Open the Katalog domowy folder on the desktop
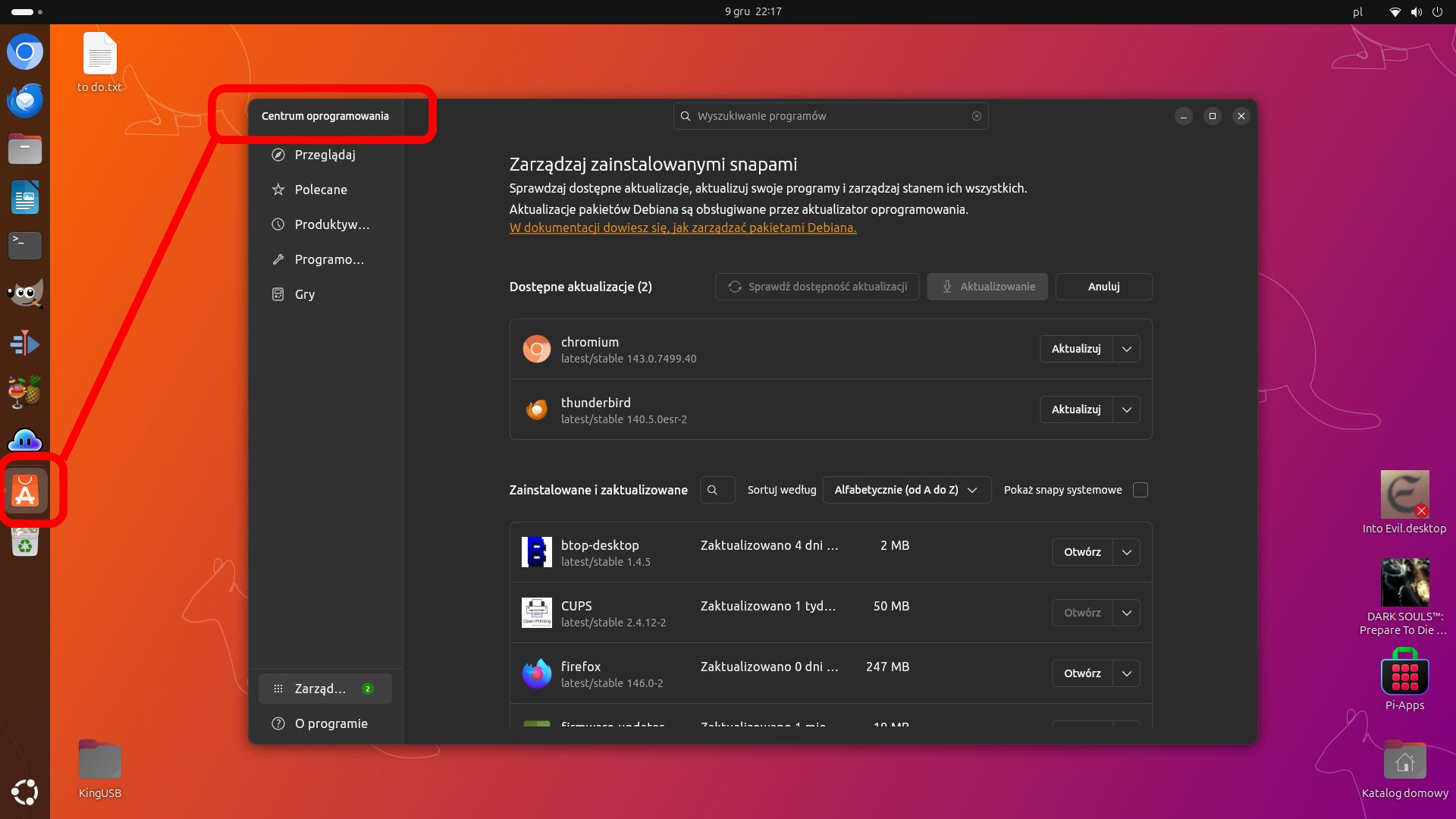The width and height of the screenshot is (1456, 819). pos(1404,760)
